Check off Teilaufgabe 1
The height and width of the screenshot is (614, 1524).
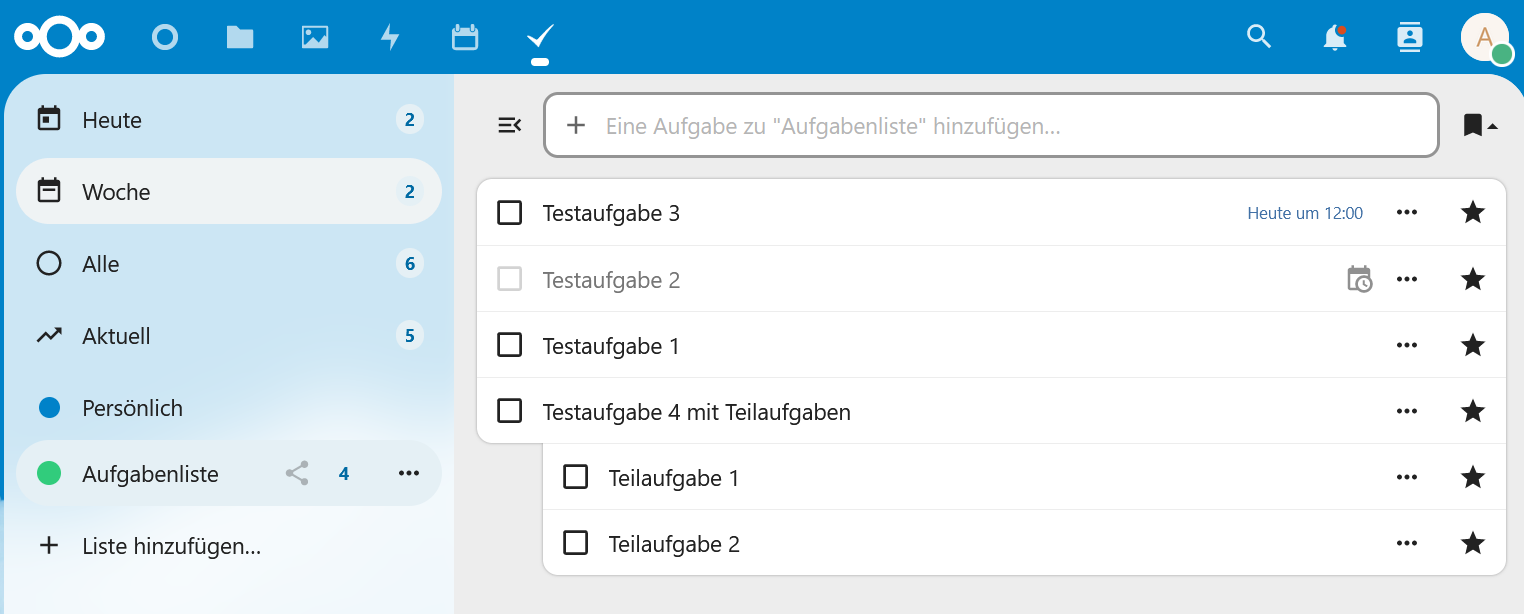tap(575, 477)
